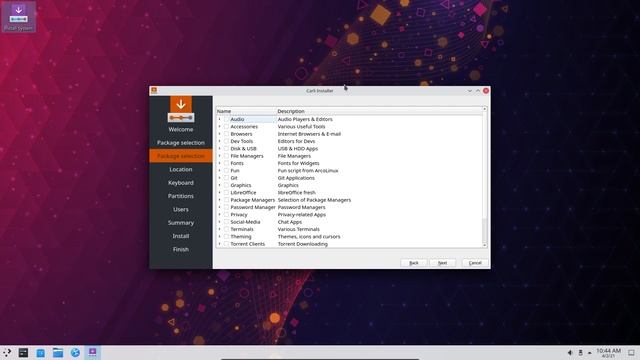Open the file manager folder icon in taskbar
This screenshot has height=360, width=640.
point(58,353)
